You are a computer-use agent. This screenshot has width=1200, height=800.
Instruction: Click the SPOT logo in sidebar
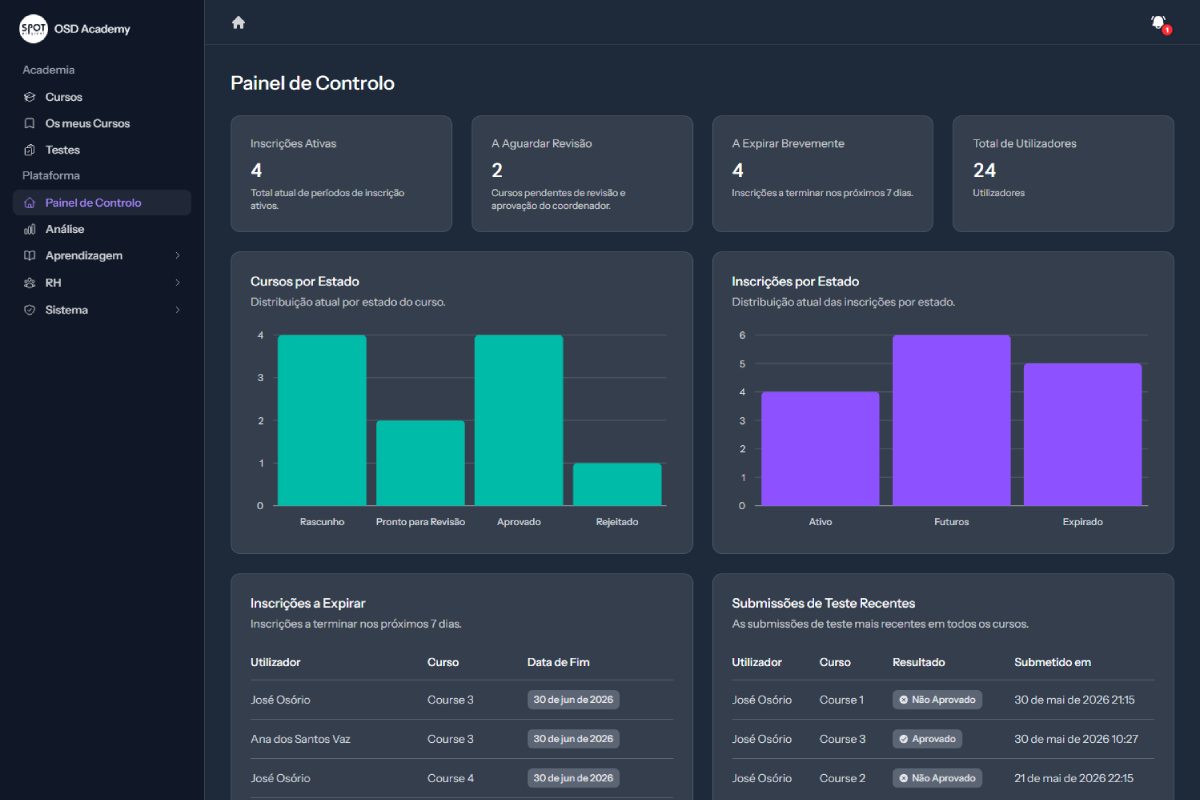[x=33, y=29]
